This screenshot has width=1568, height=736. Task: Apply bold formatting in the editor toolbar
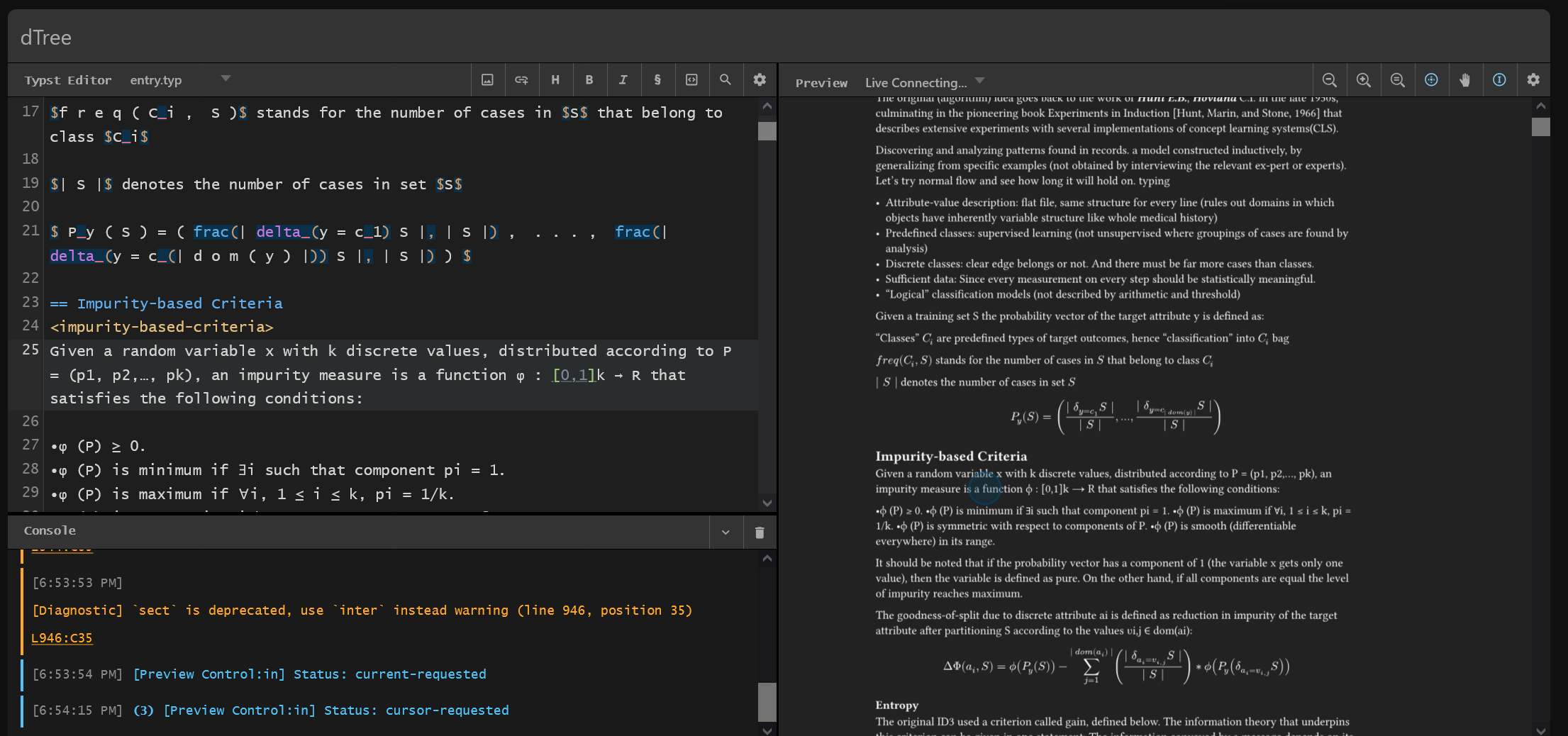pyautogui.click(x=590, y=80)
